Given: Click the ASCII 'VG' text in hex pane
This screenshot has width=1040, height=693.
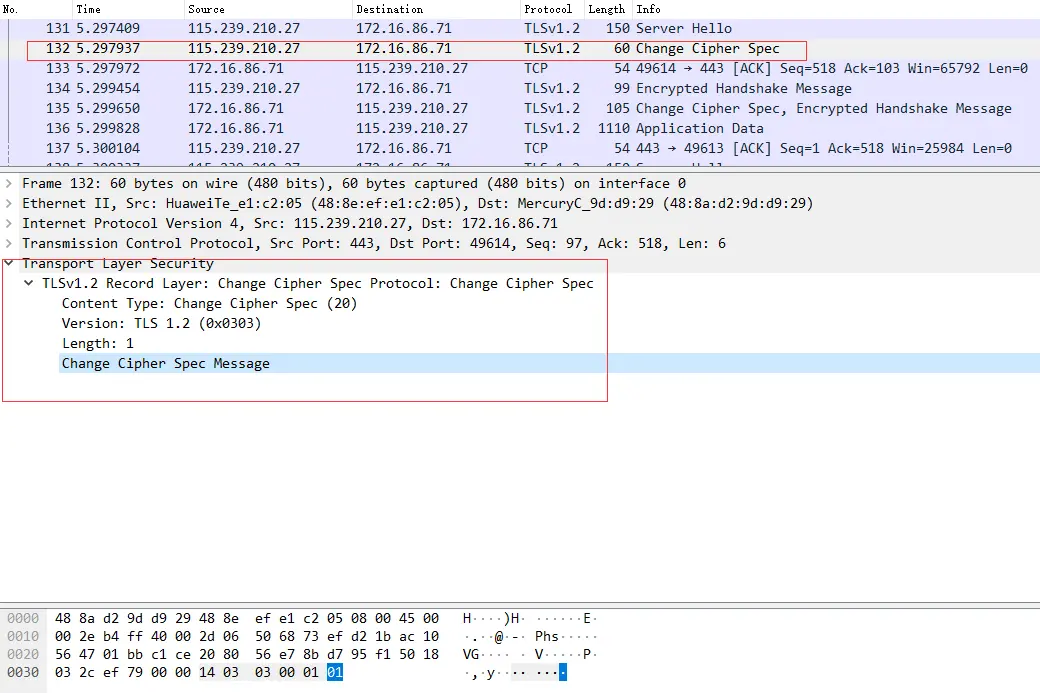Looking at the screenshot, I should coord(471,654).
